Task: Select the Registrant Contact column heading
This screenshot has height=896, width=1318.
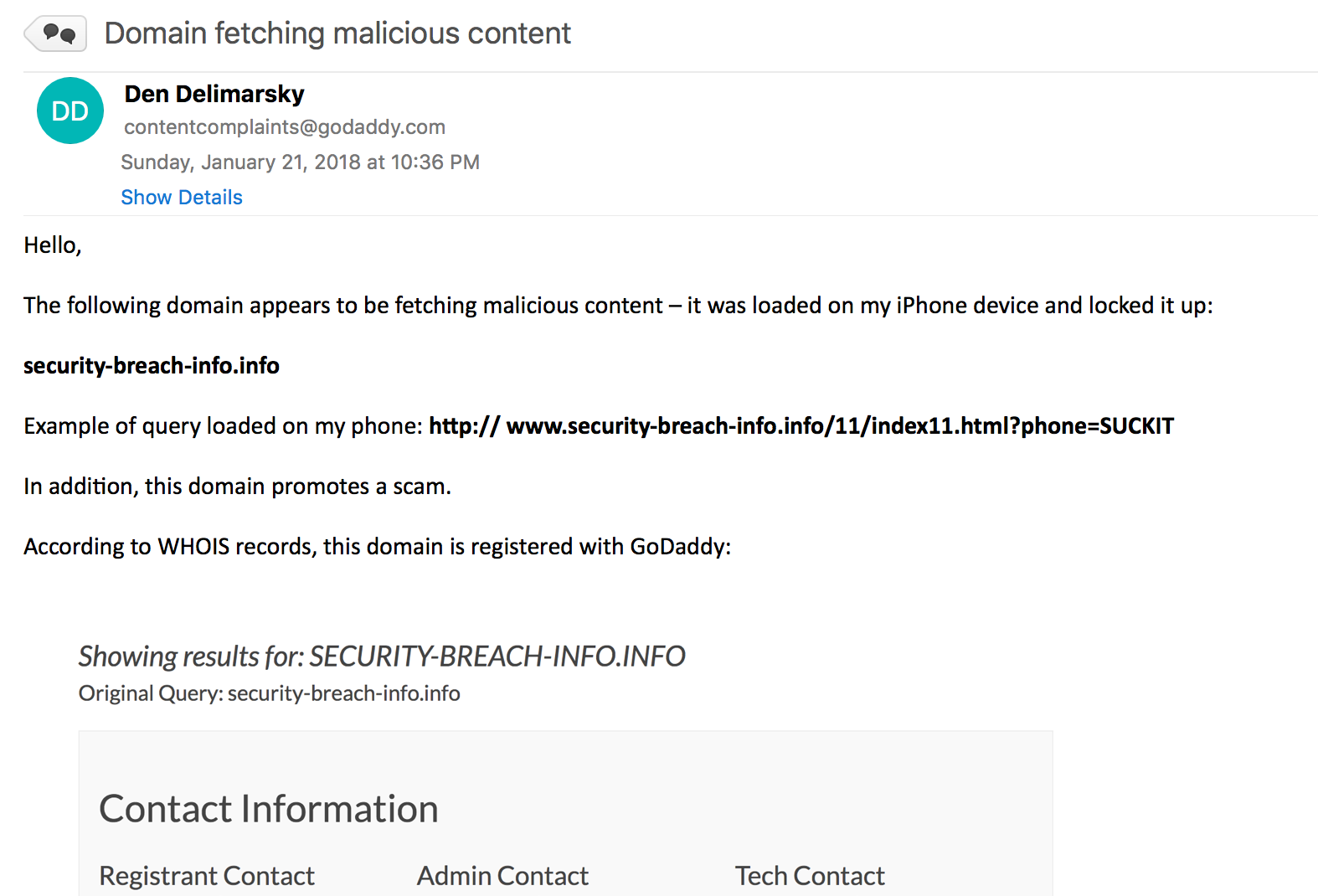Action: [x=207, y=876]
